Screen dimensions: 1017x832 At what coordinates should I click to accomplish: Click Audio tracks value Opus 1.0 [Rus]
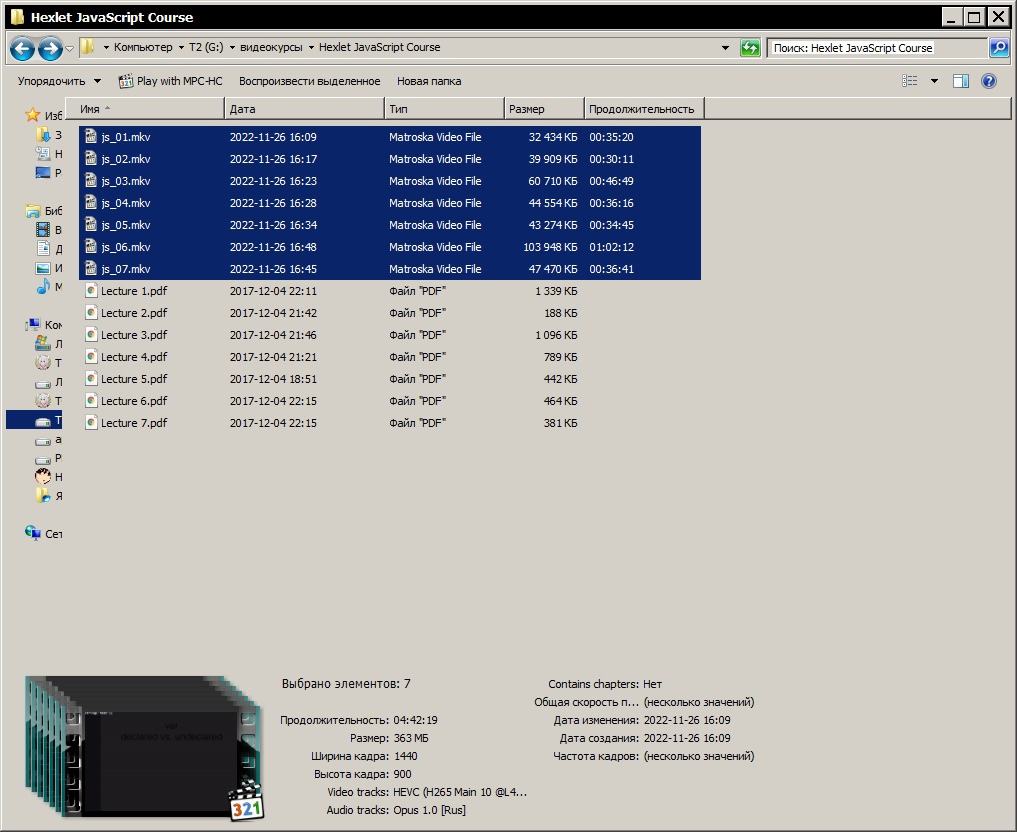(x=429, y=810)
